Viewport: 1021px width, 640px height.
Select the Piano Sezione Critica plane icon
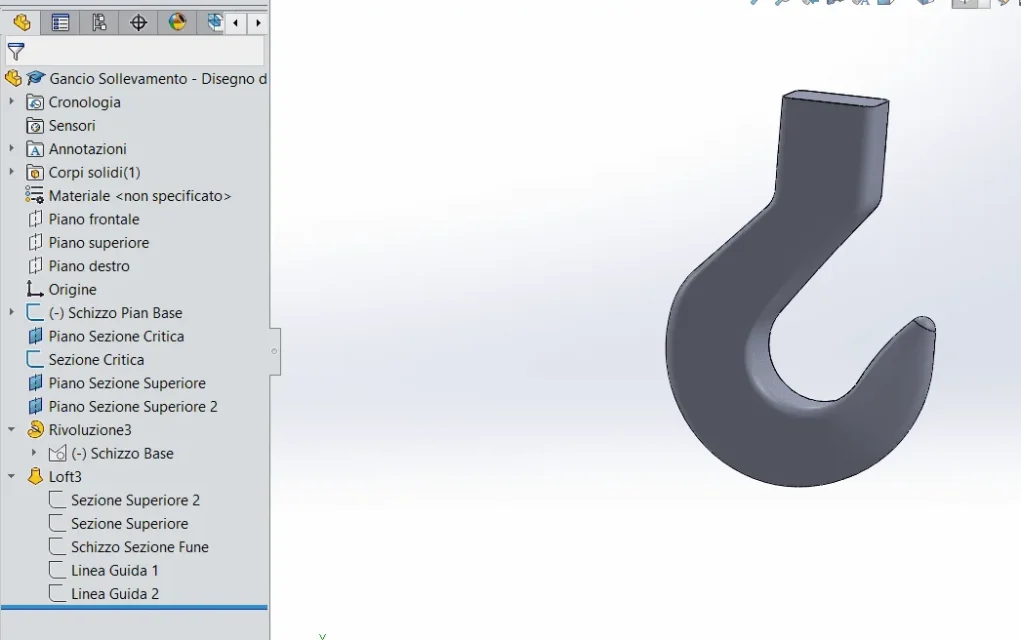[35, 337]
